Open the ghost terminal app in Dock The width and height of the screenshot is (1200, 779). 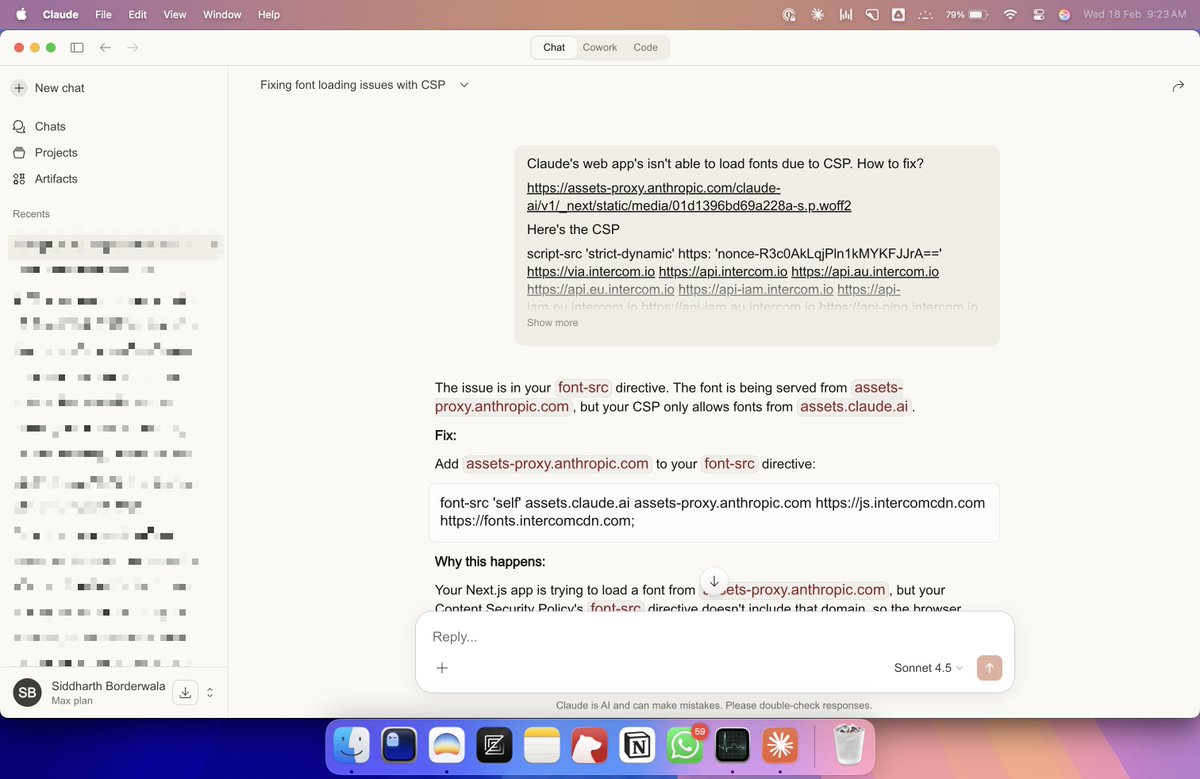coord(399,745)
